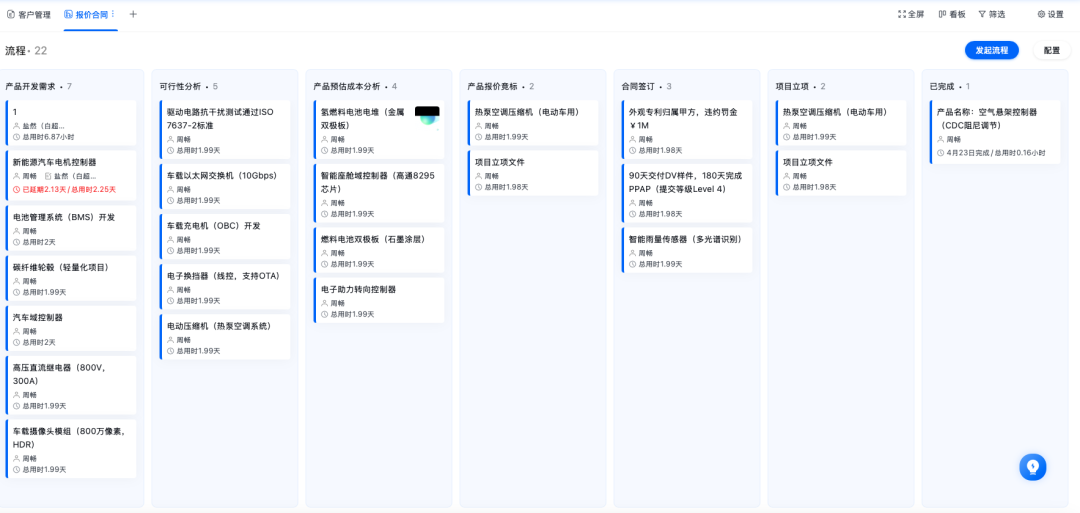
Task: Click the 可行性分析 column header
Action: [189, 86]
